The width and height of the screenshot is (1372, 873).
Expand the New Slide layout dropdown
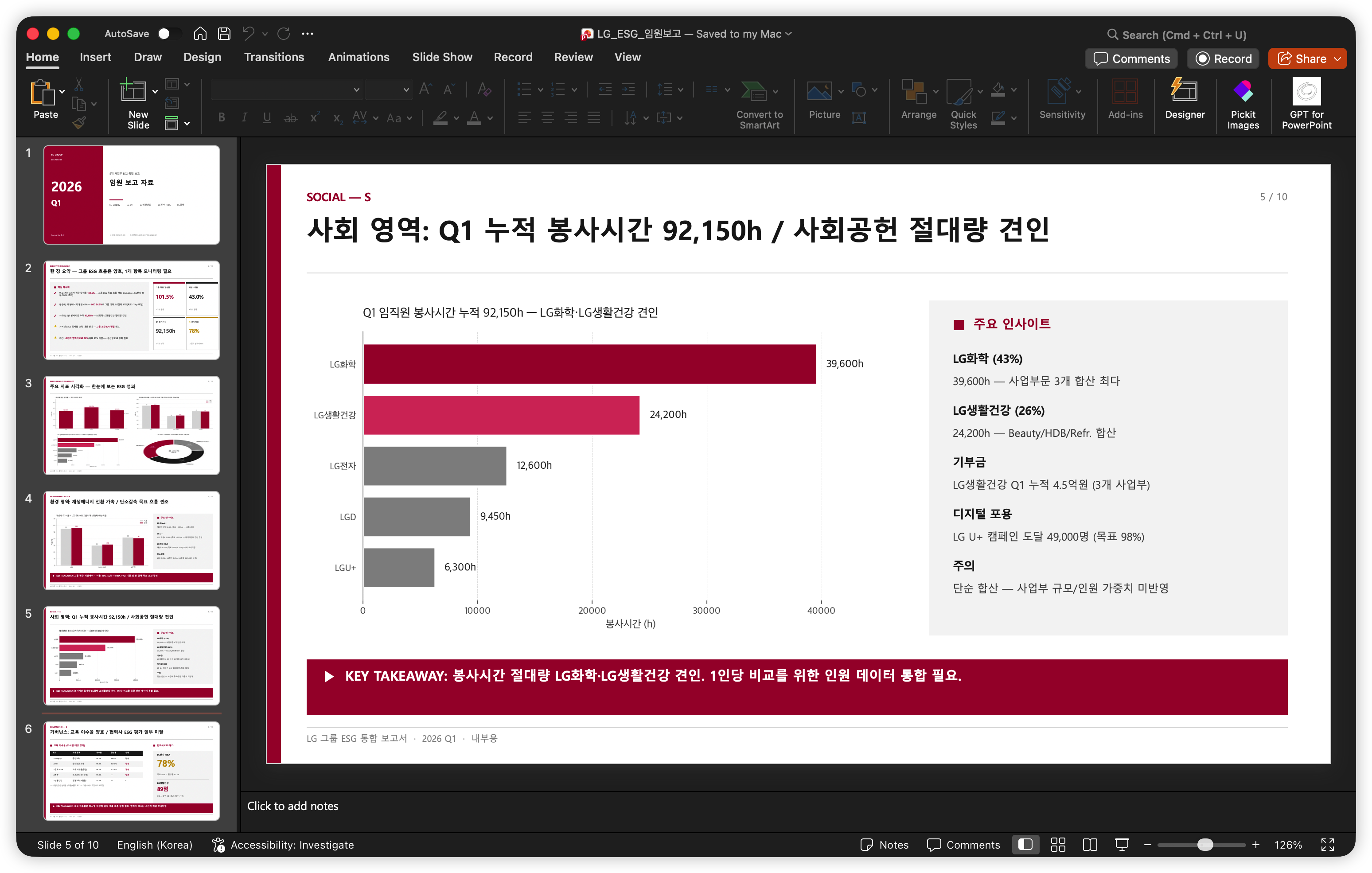[154, 91]
